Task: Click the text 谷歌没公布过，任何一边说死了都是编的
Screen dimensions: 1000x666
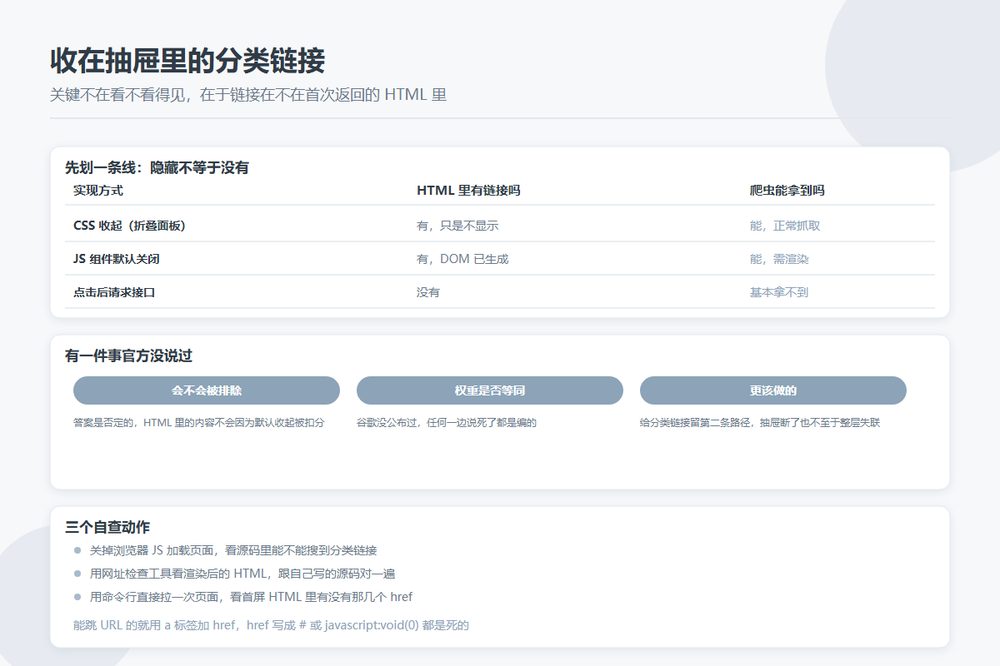Action: [x=446, y=422]
